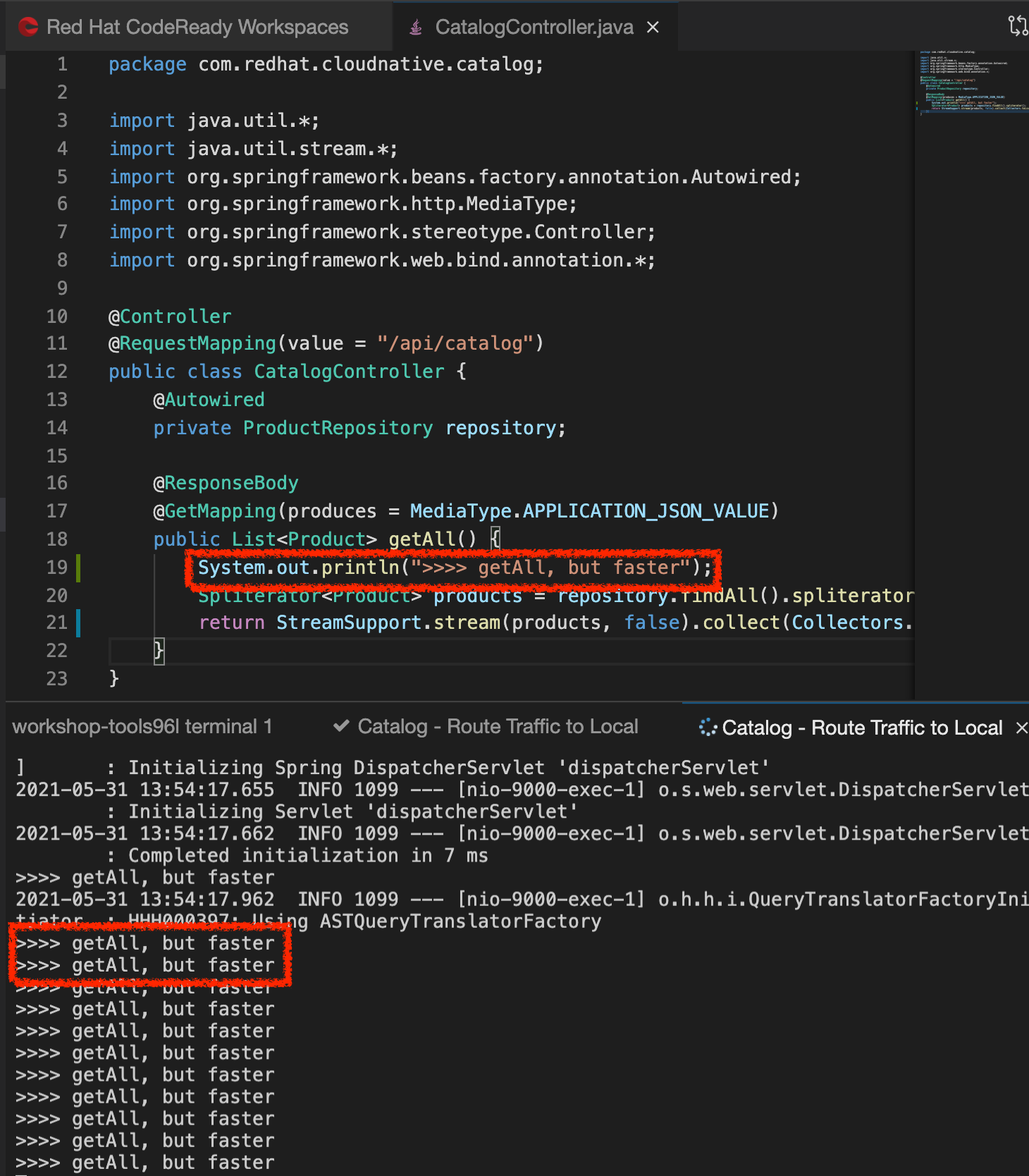Screen dimensions: 1029x1176
Task: Click the 13:54:17.655 INFO log line
Action: tap(522, 789)
